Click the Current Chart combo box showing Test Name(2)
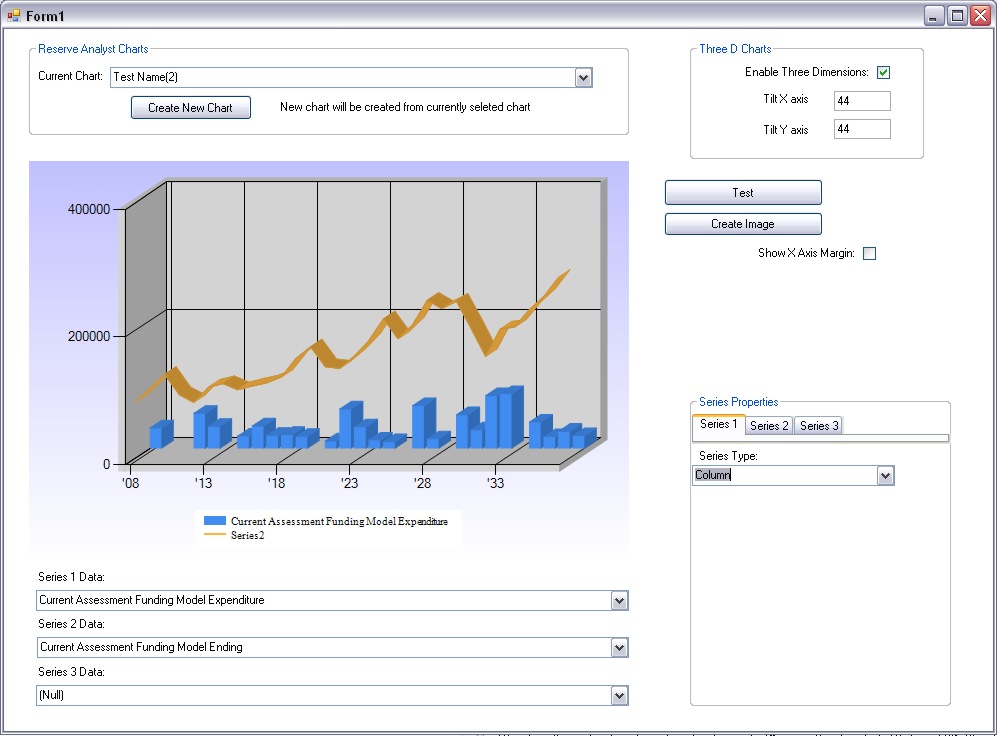Image resolution: width=997 pixels, height=736 pixels. tap(351, 78)
